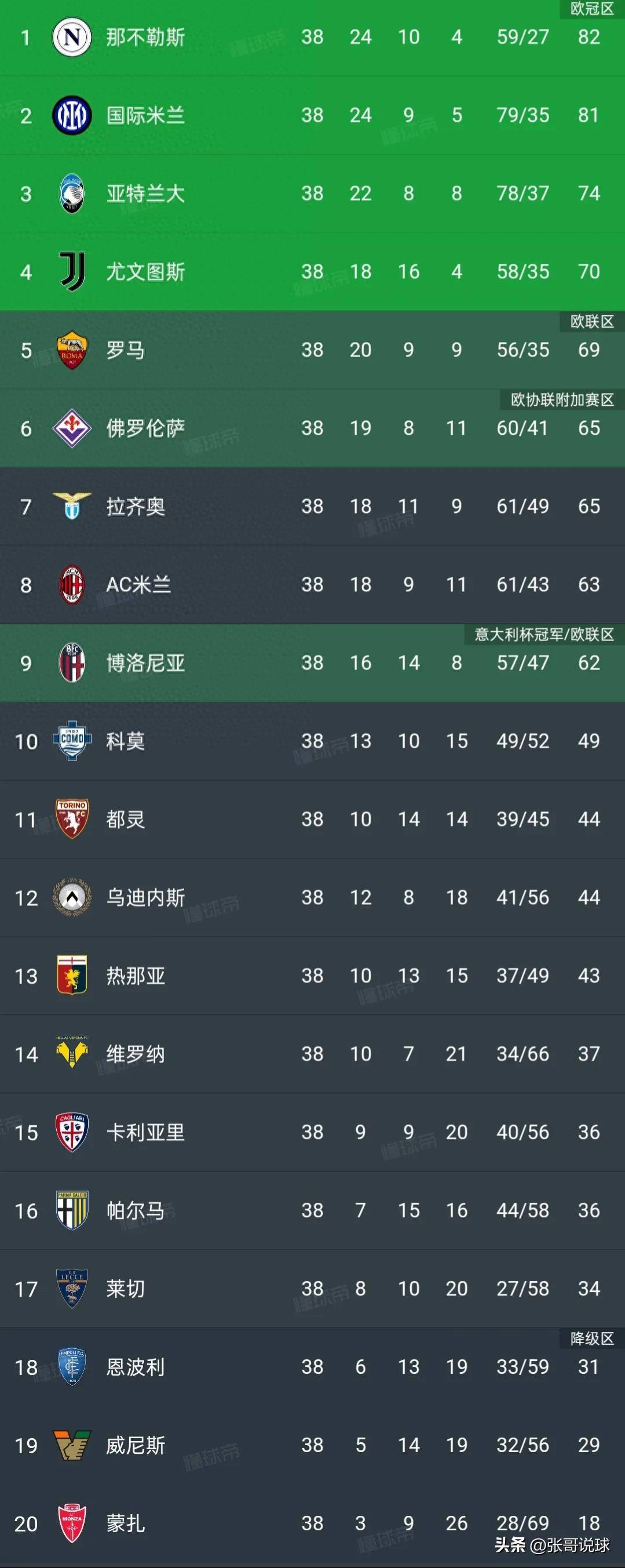Open team name 拉齐奥

136,507
